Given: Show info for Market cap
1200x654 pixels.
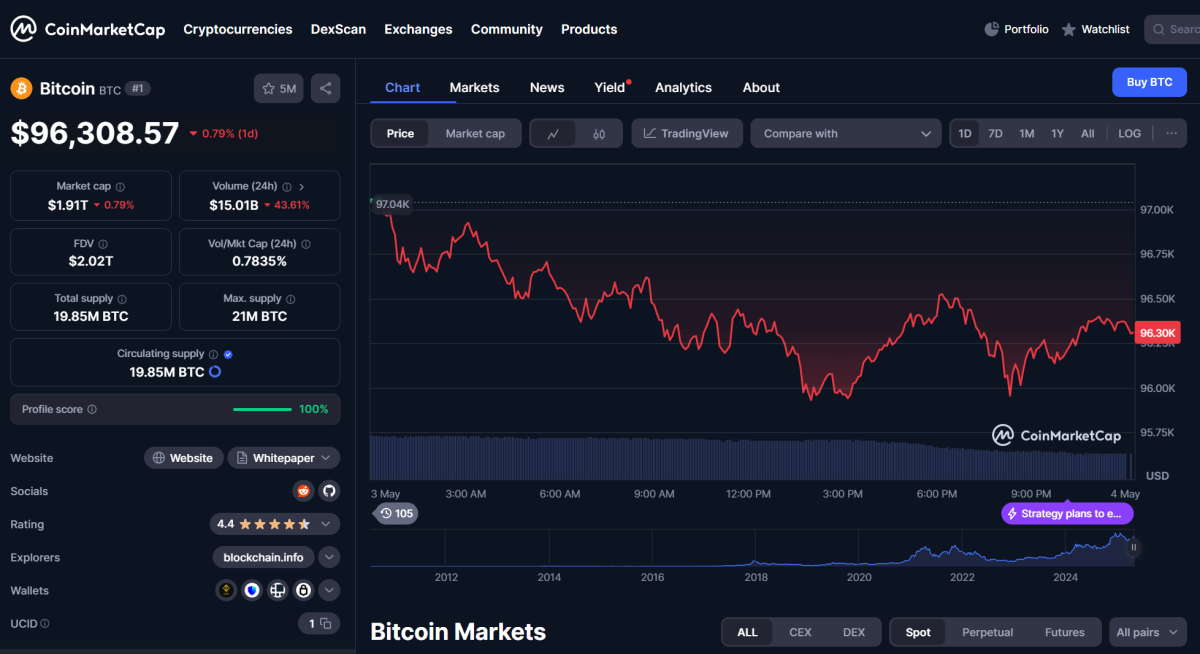Looking at the screenshot, I should click(121, 186).
